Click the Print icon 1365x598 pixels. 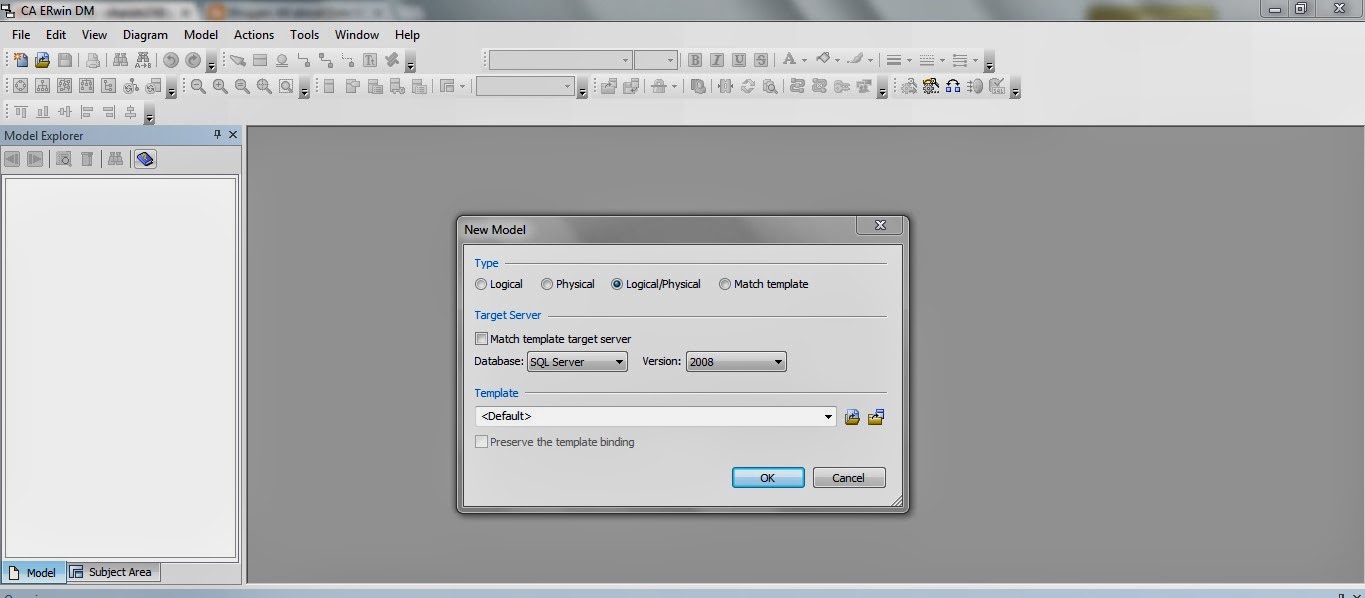point(93,60)
